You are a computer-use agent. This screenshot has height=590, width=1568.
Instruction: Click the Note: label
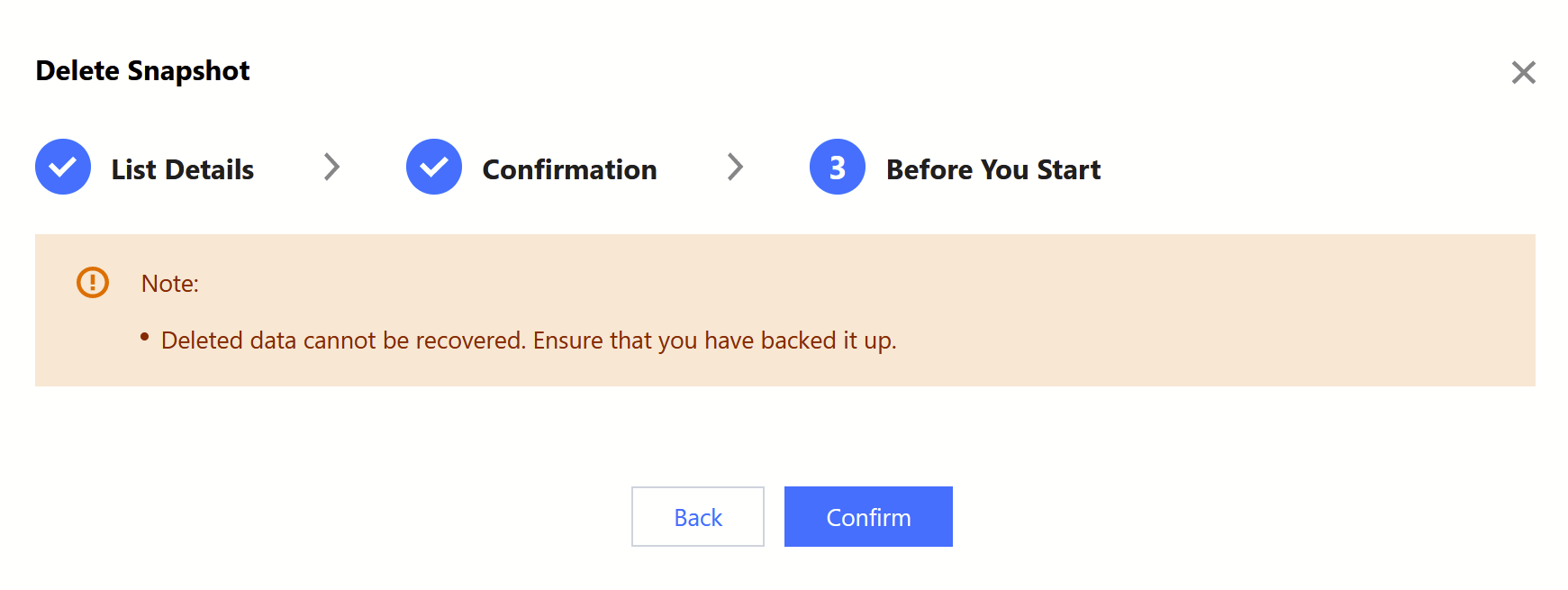pyautogui.click(x=170, y=284)
